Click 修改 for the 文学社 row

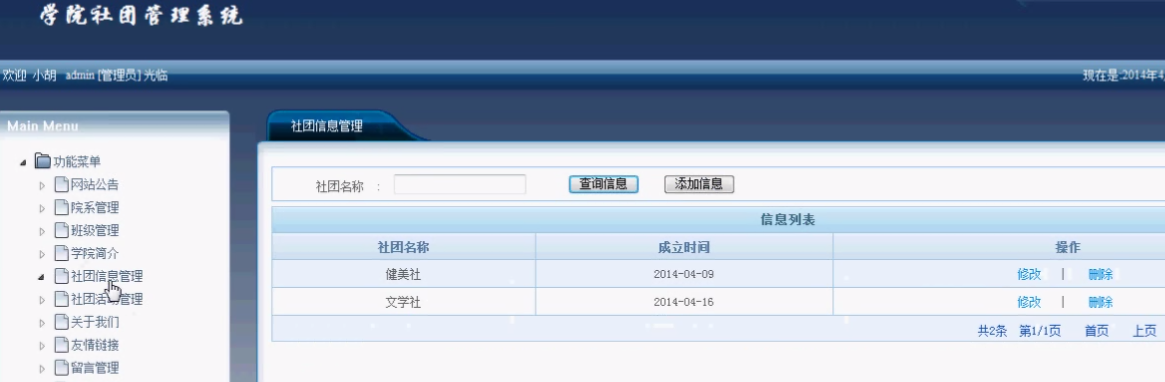(1029, 302)
